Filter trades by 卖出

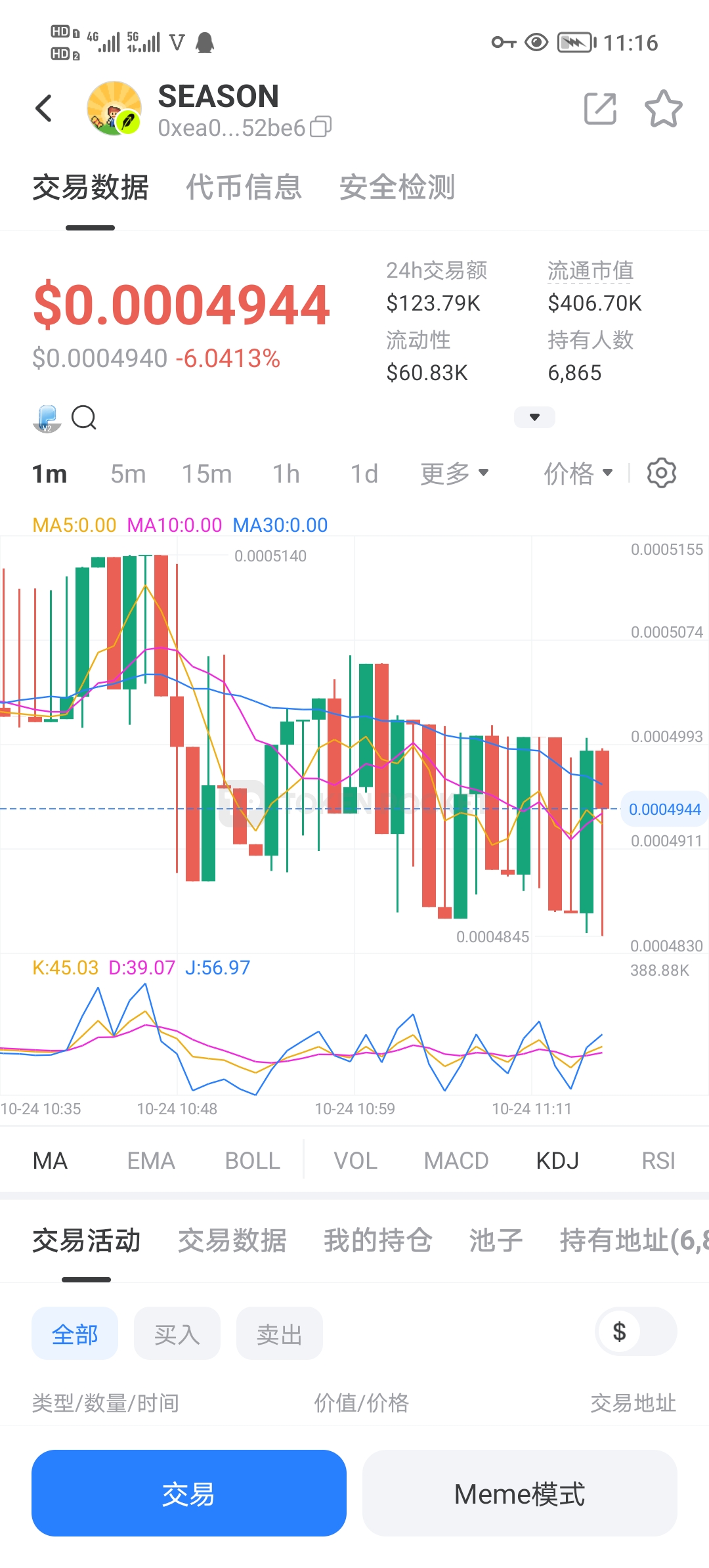[x=280, y=1334]
